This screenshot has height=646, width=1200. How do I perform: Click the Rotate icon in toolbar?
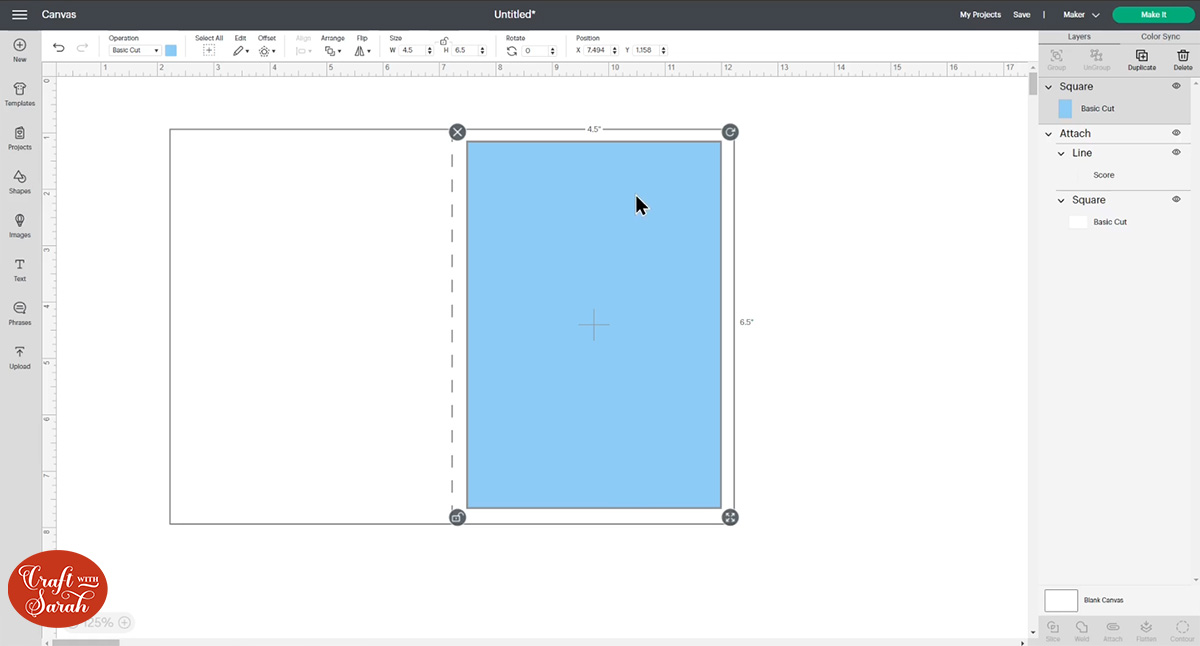coord(512,50)
